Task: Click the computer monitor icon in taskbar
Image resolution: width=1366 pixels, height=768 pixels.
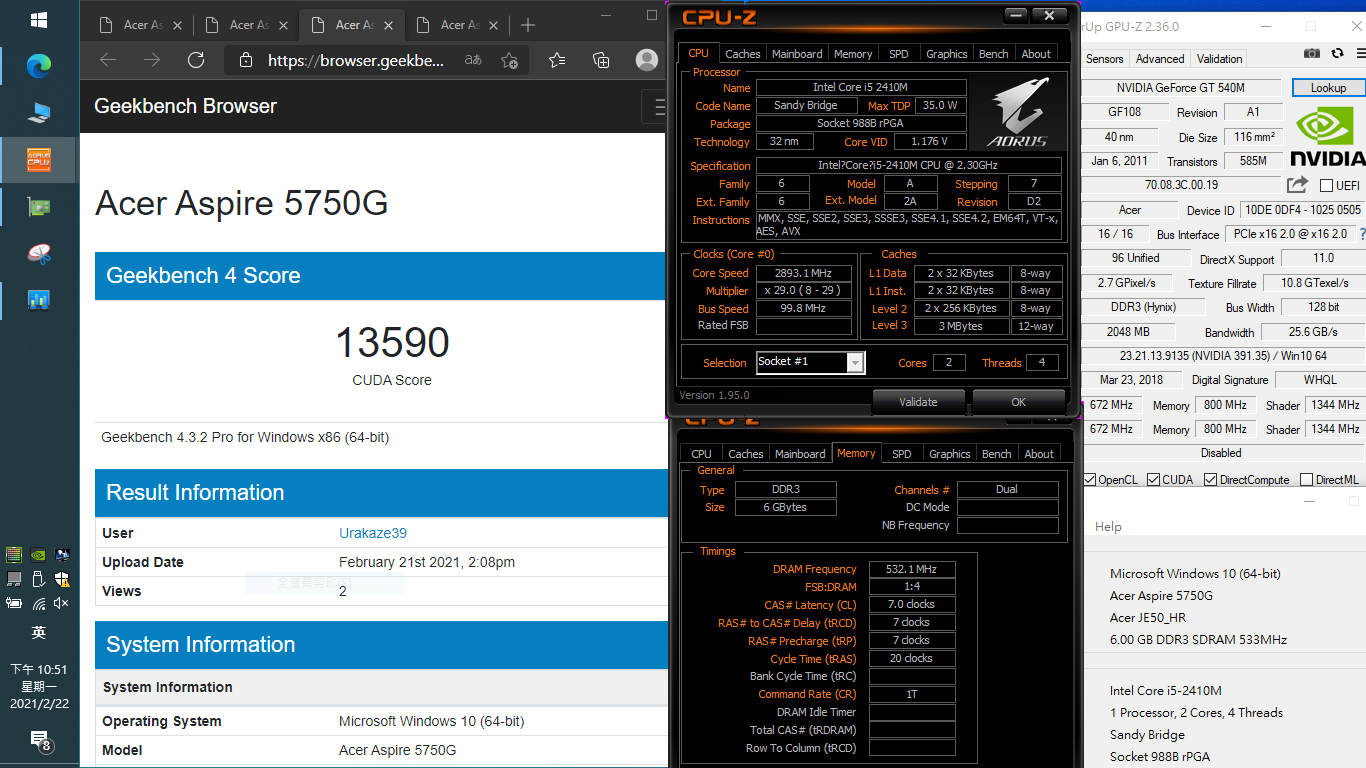Action: (x=39, y=113)
